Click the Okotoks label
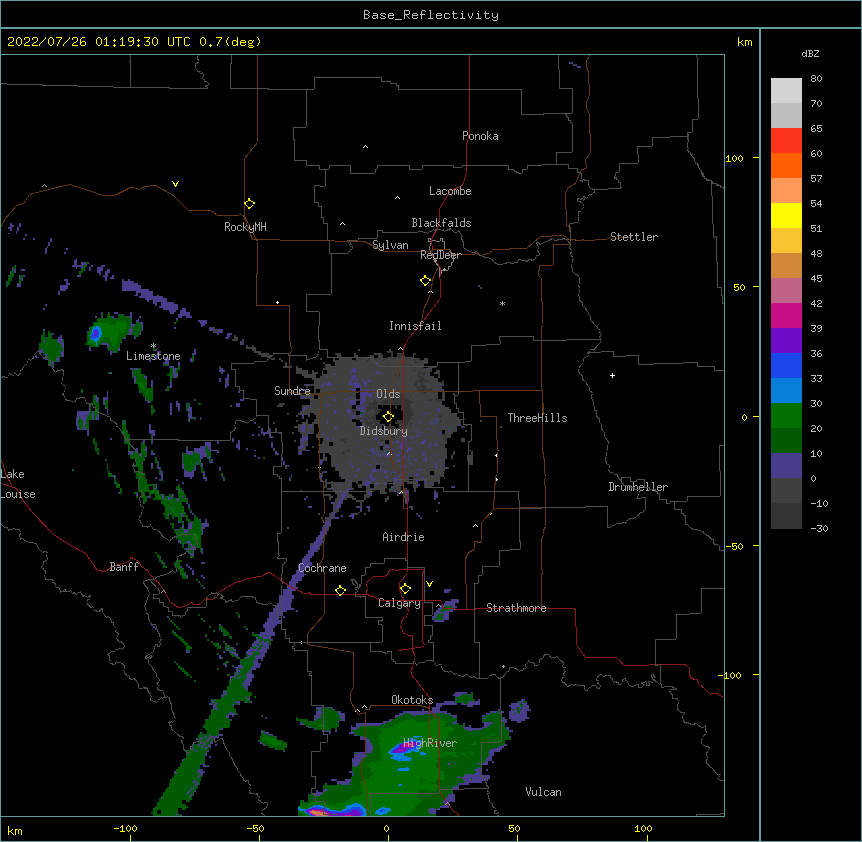Screen dimensions: 862x842 pos(412,700)
